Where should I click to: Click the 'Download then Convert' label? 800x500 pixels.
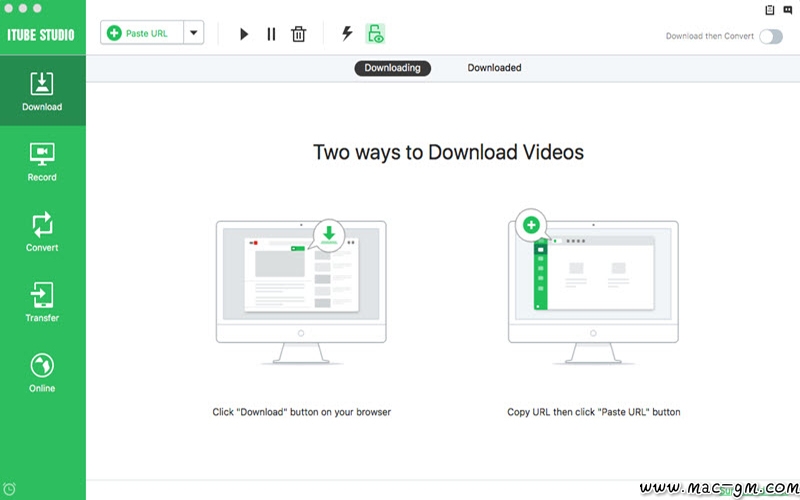709,36
